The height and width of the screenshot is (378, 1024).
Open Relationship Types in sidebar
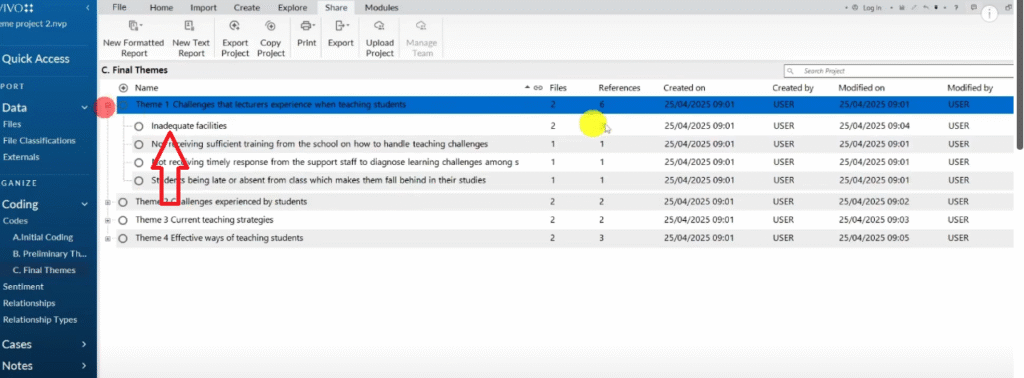pyautogui.click(x=39, y=320)
